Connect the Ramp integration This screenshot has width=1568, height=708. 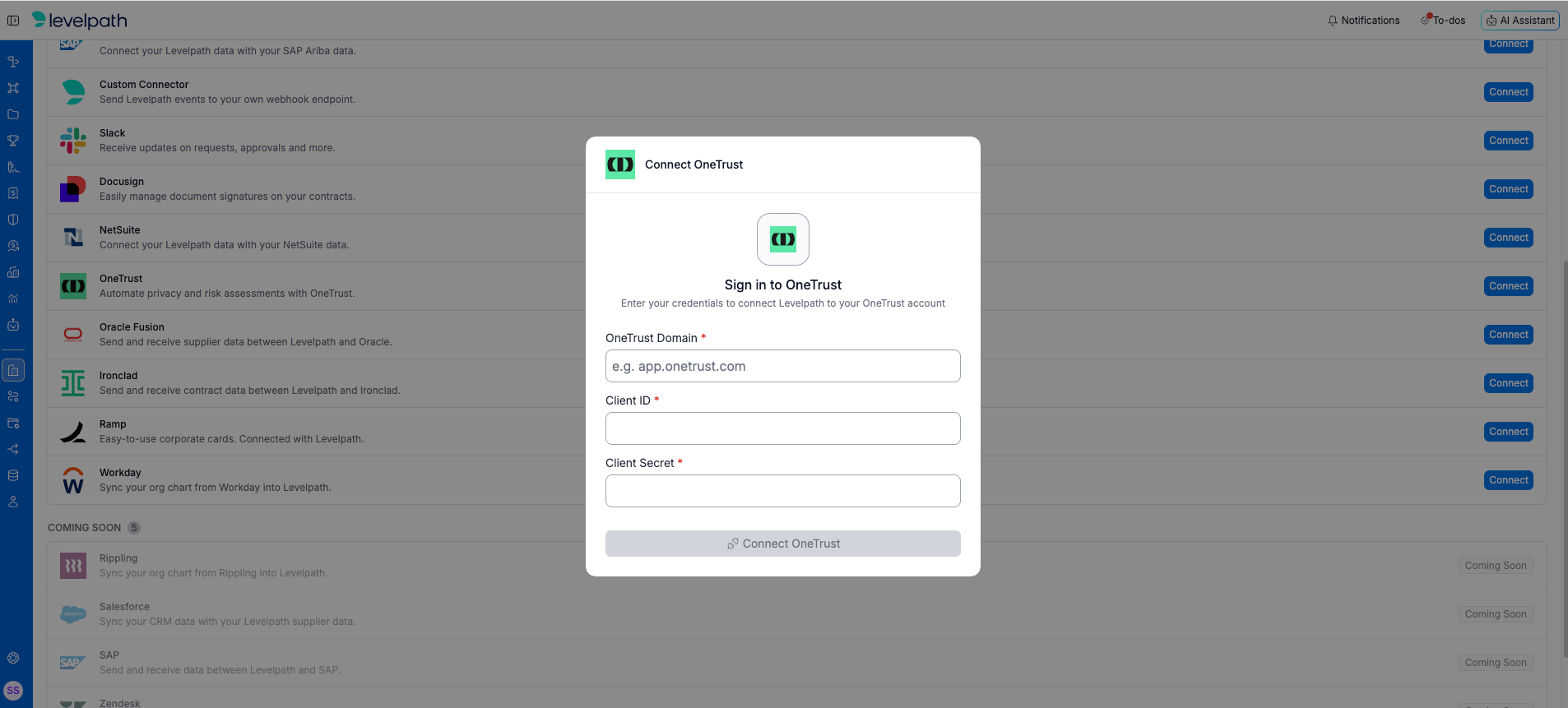point(1509,432)
